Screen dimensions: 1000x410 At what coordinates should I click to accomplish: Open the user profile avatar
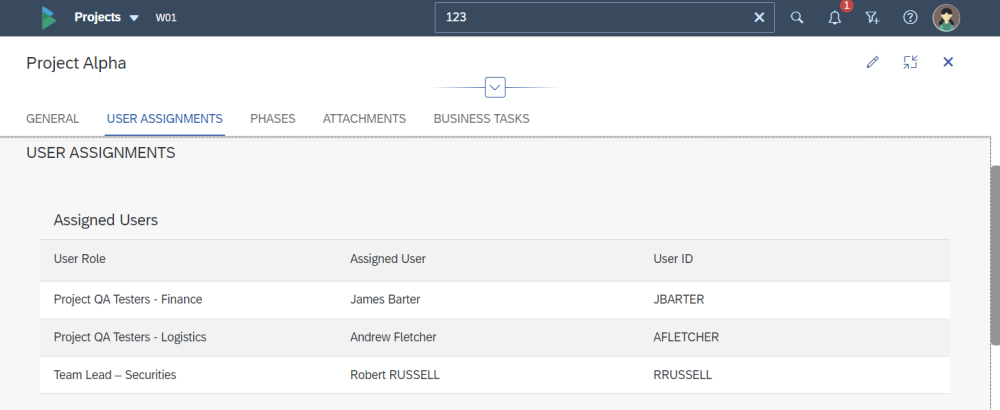(946, 18)
